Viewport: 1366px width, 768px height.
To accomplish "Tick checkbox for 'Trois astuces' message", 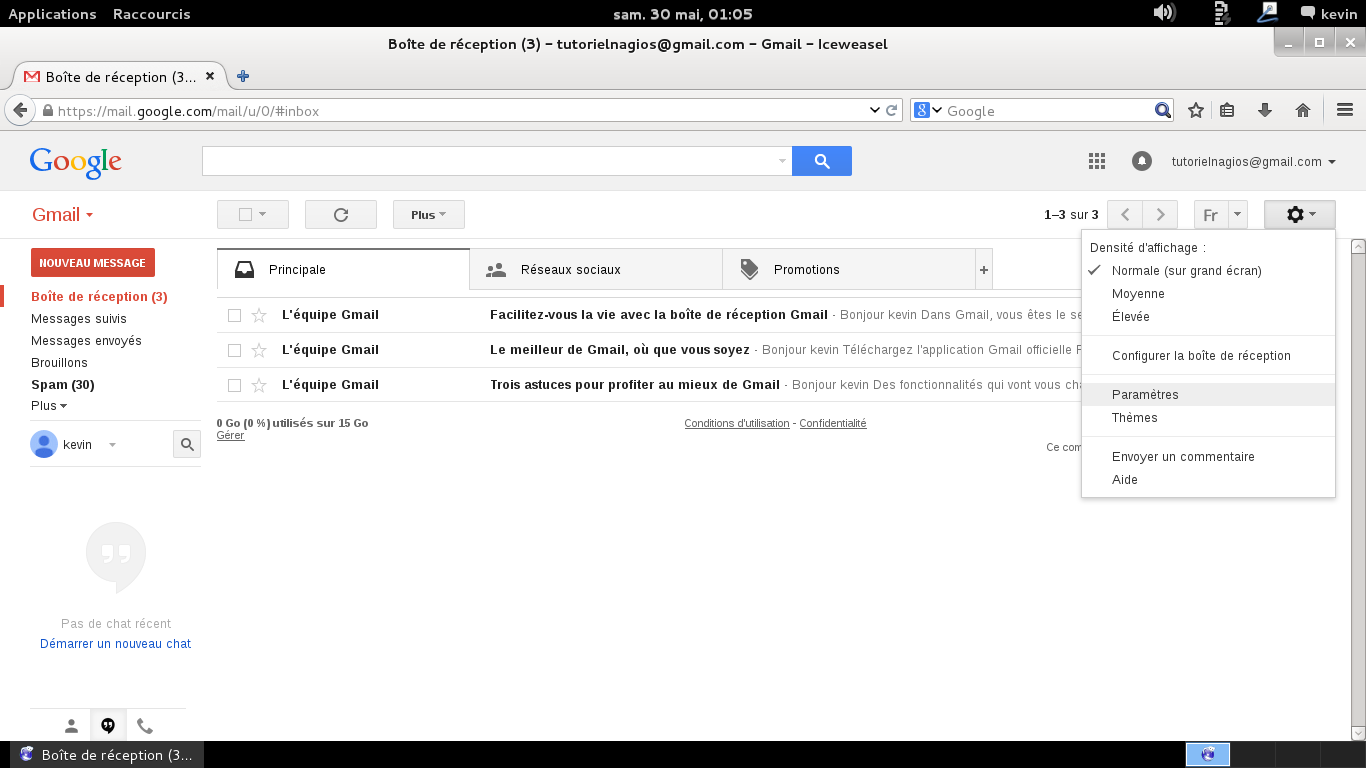I will pyautogui.click(x=234, y=385).
